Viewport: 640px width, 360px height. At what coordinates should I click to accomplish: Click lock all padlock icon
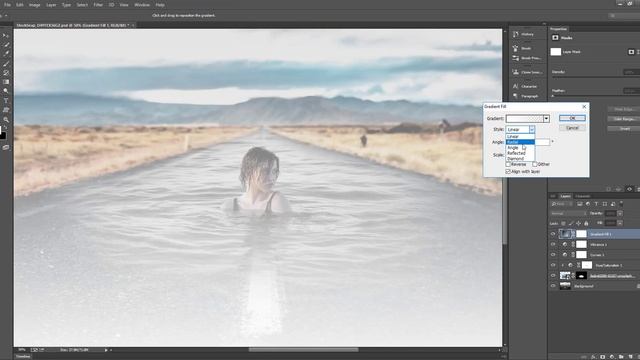pyautogui.click(x=586, y=223)
